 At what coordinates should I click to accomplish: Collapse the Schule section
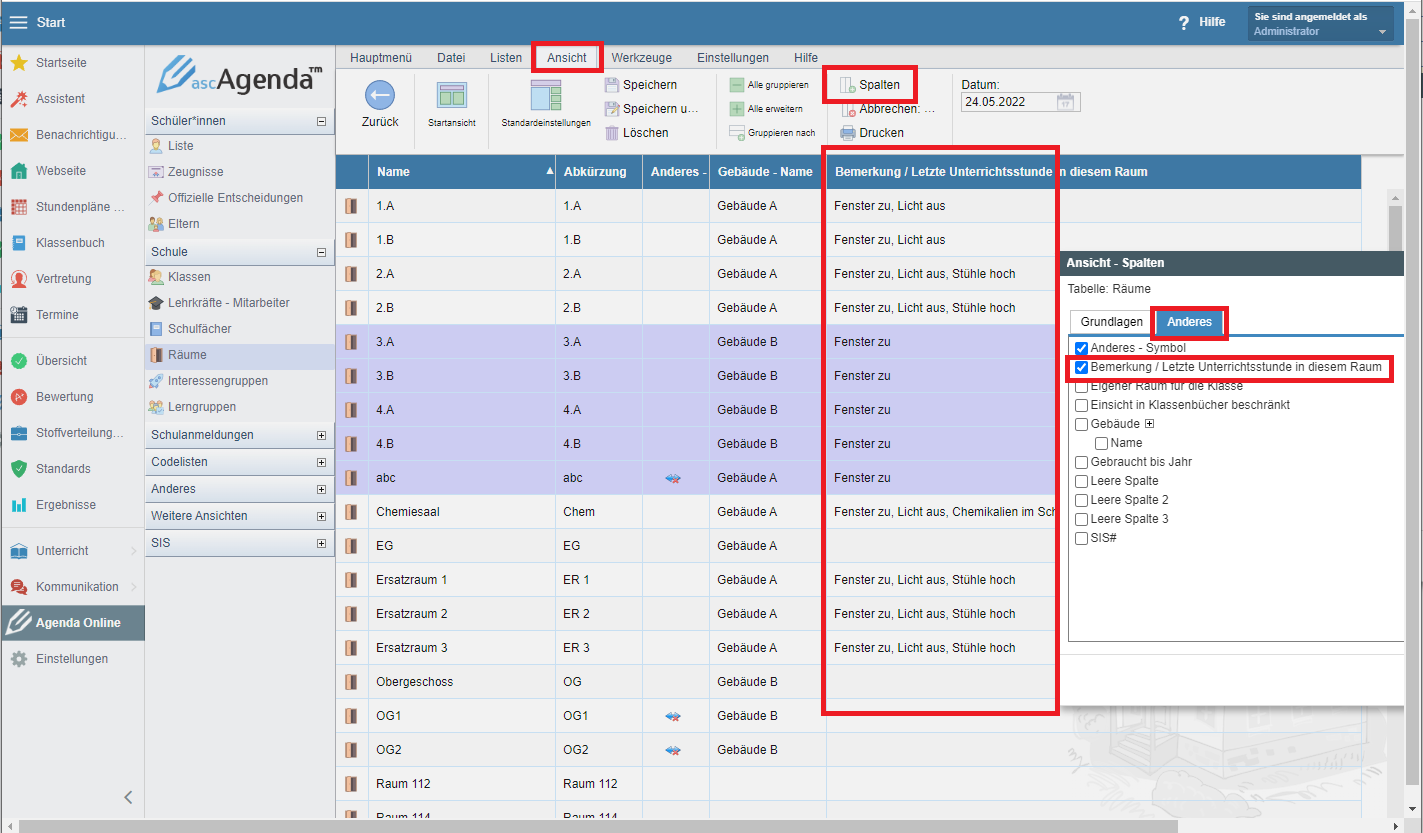coord(321,252)
